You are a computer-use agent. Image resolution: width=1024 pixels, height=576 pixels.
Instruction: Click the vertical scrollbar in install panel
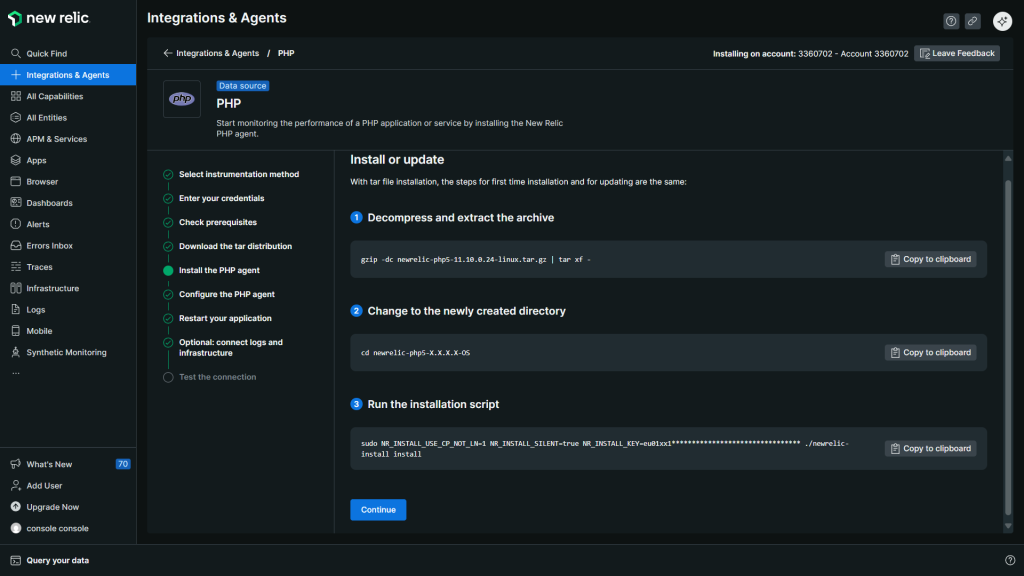click(1007, 340)
